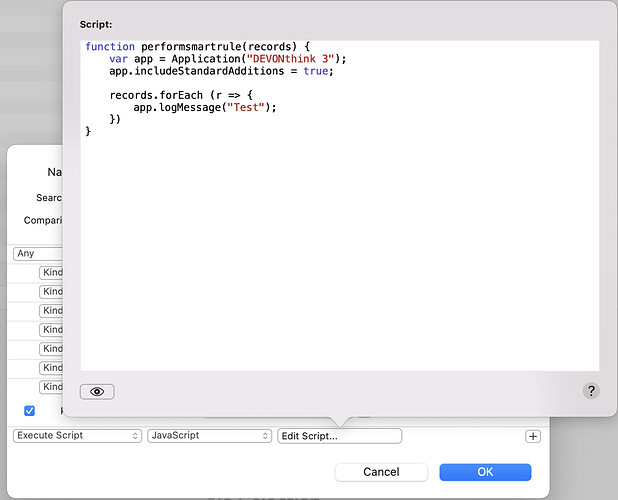
Task: Click the 'records.forEach (r => {' line
Action: (181, 95)
